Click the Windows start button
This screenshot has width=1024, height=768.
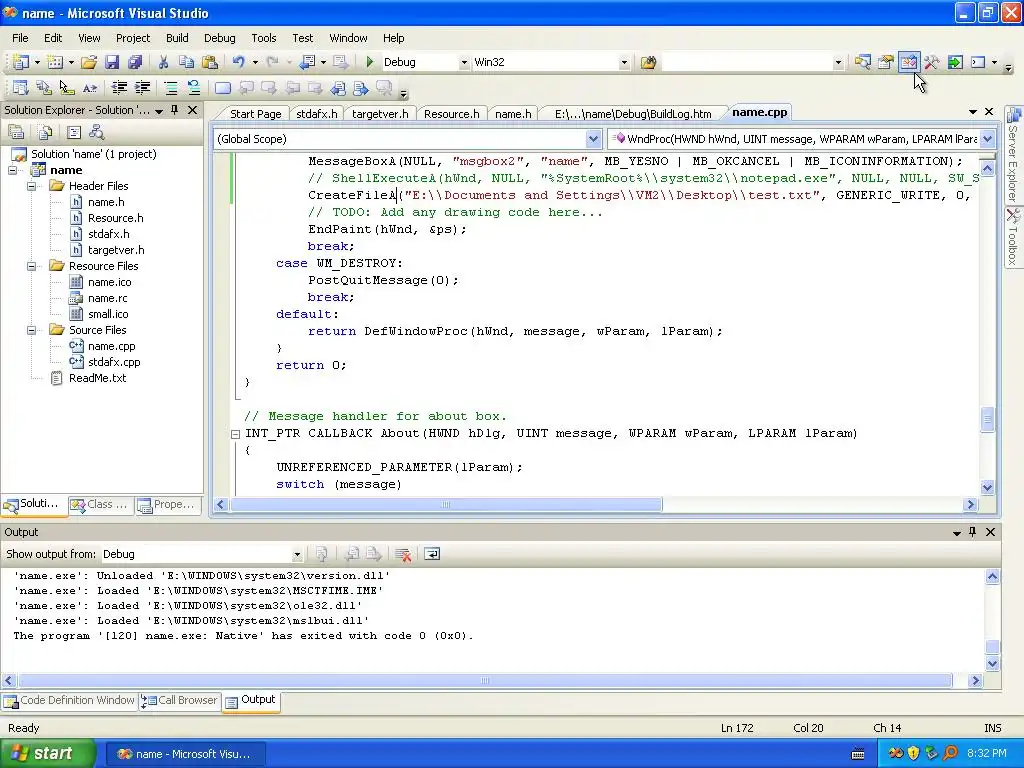click(x=47, y=754)
